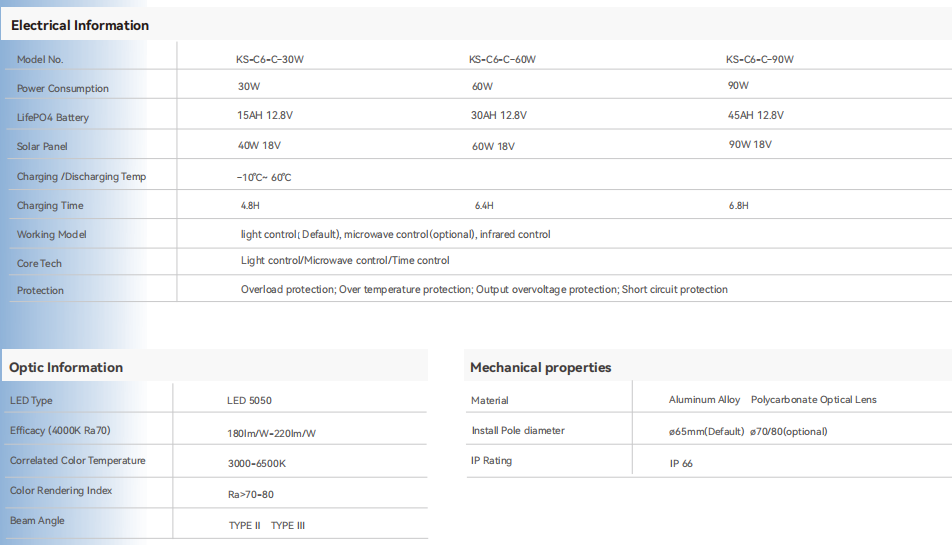This screenshot has width=952, height=545.
Task: Select the 6.4H charging time value
Action: (x=484, y=206)
